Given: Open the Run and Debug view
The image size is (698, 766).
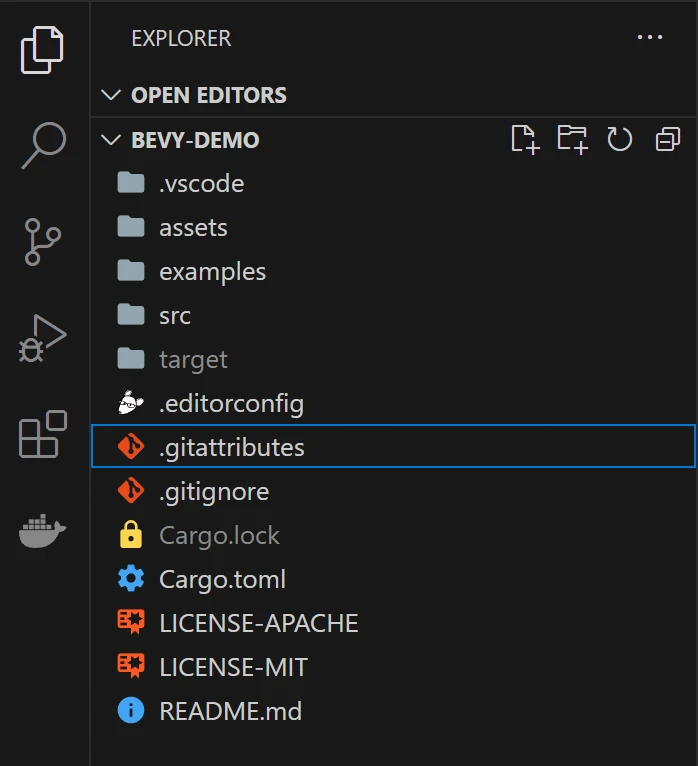Looking at the screenshot, I should [43, 338].
